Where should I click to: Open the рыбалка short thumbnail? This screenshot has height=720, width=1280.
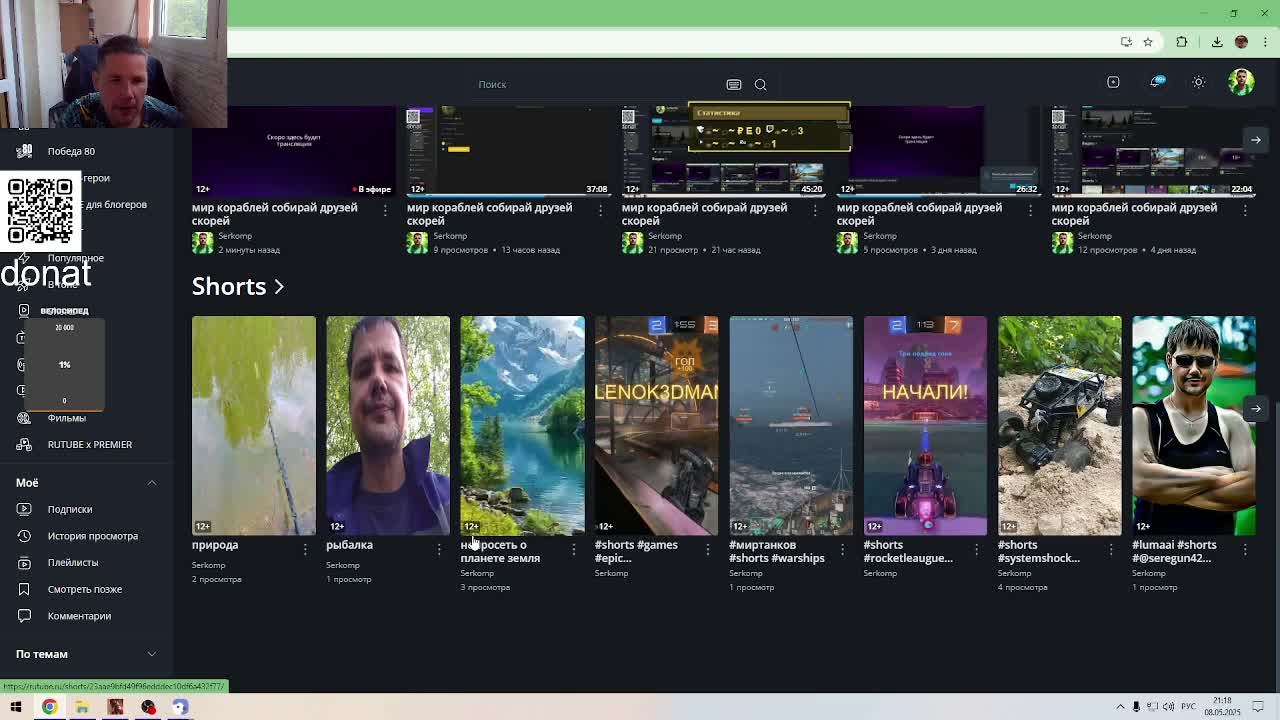[388, 426]
